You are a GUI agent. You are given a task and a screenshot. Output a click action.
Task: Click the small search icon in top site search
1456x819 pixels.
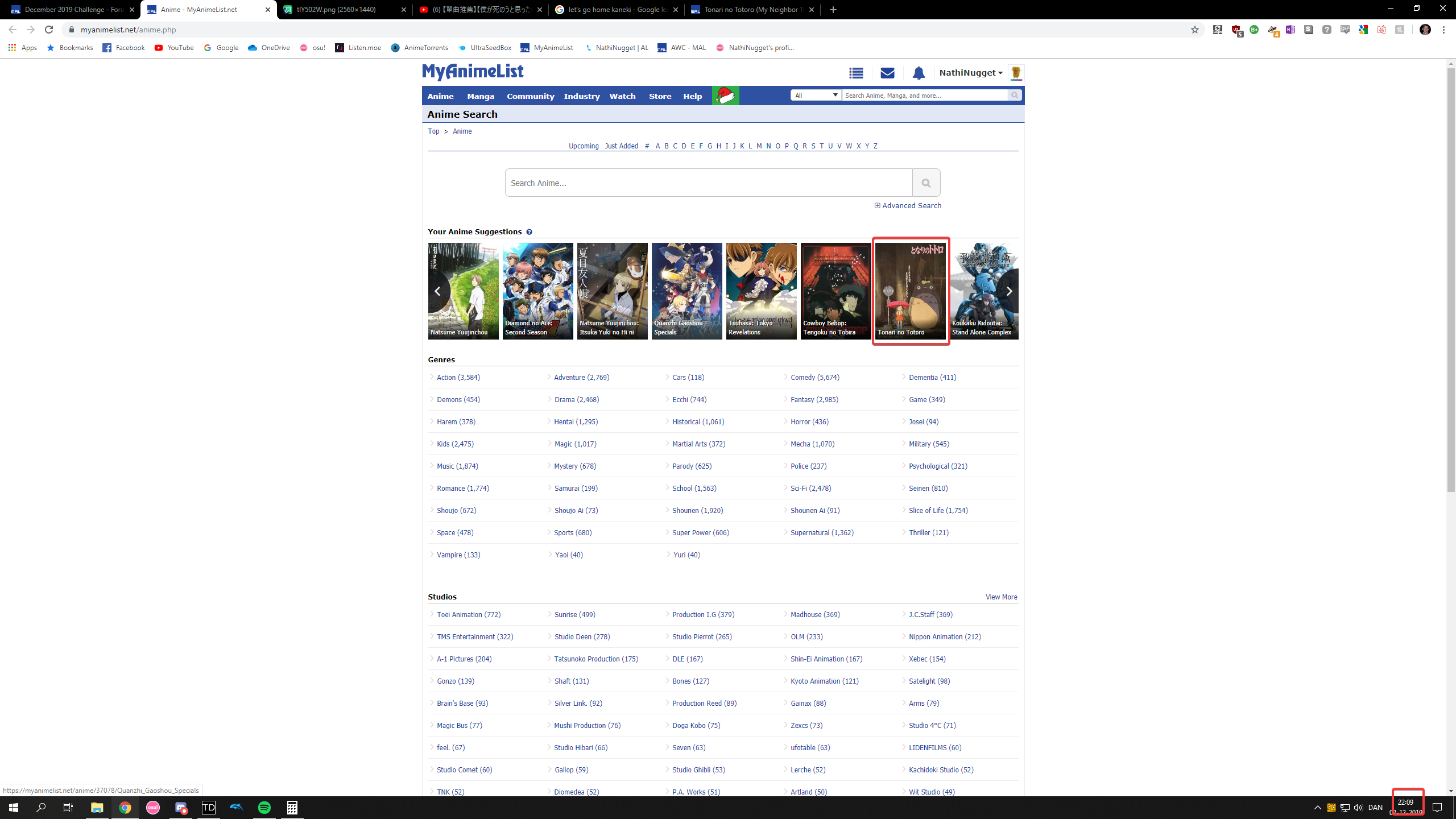coord(1015,95)
